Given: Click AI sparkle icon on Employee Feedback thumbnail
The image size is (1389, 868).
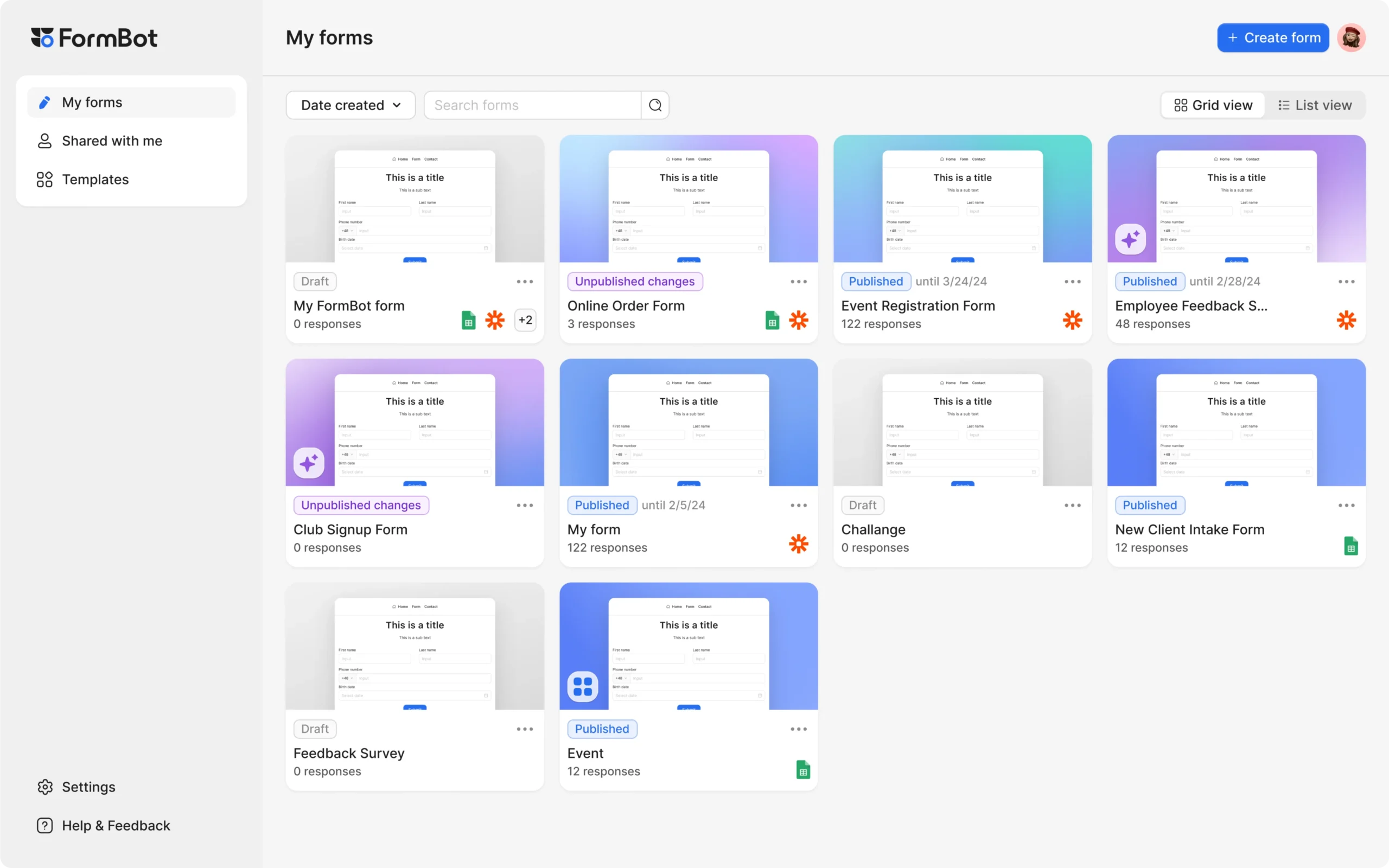Looking at the screenshot, I should [1130, 239].
